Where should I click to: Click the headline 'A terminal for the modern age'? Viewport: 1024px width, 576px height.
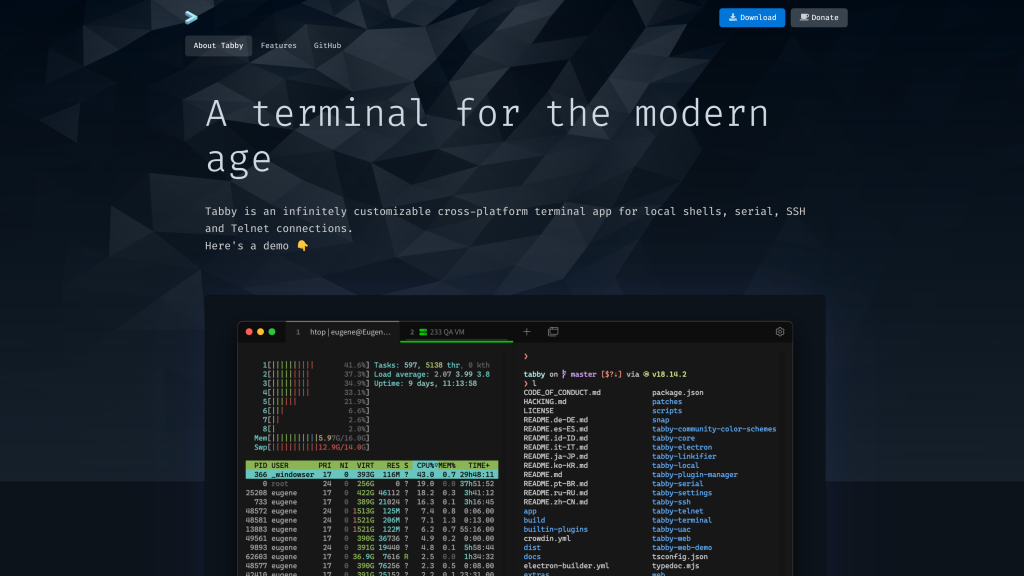(x=487, y=136)
